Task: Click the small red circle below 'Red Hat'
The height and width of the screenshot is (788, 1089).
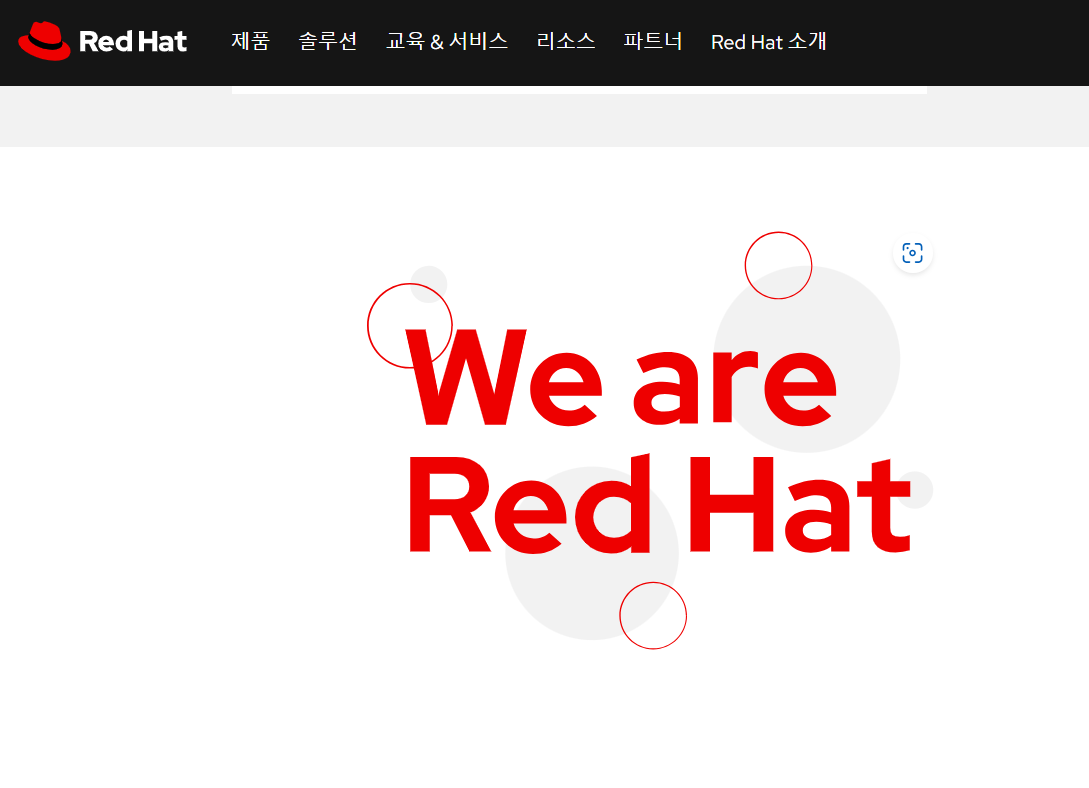Action: tap(653, 617)
